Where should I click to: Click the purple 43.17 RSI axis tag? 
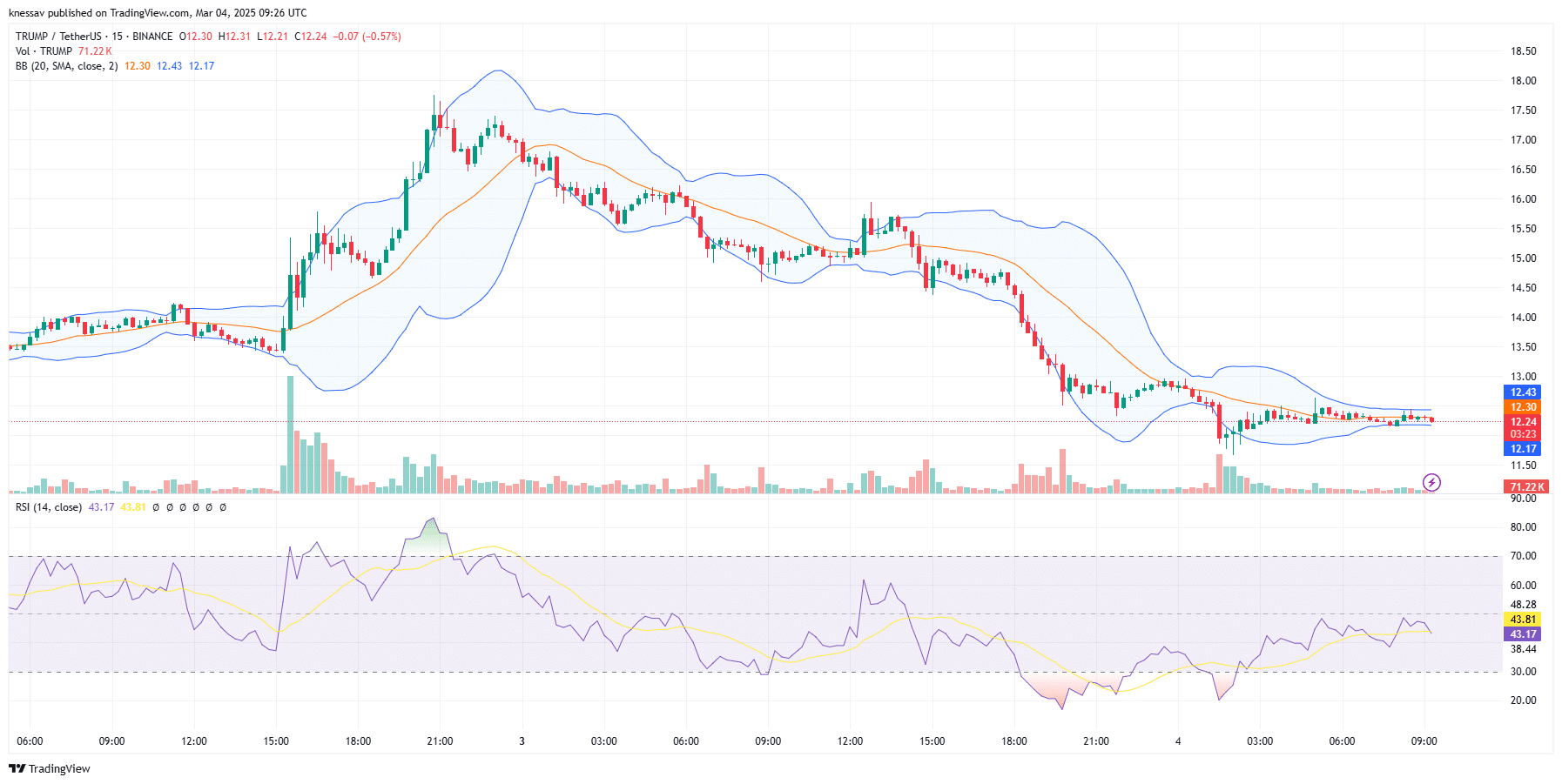[x=1523, y=634]
